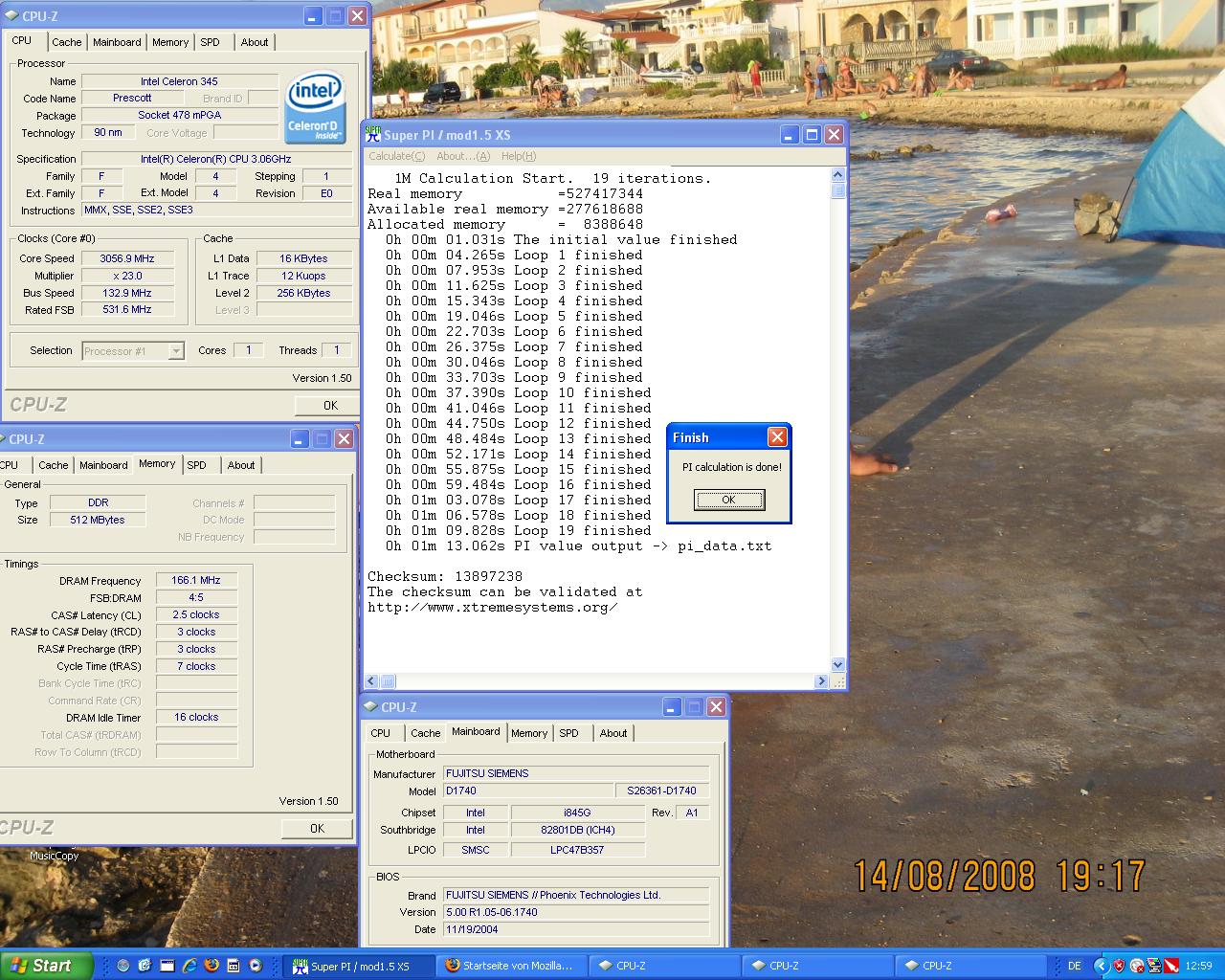
Task: Click Super PI vertical scrollbar up arrow
Action: (838, 175)
